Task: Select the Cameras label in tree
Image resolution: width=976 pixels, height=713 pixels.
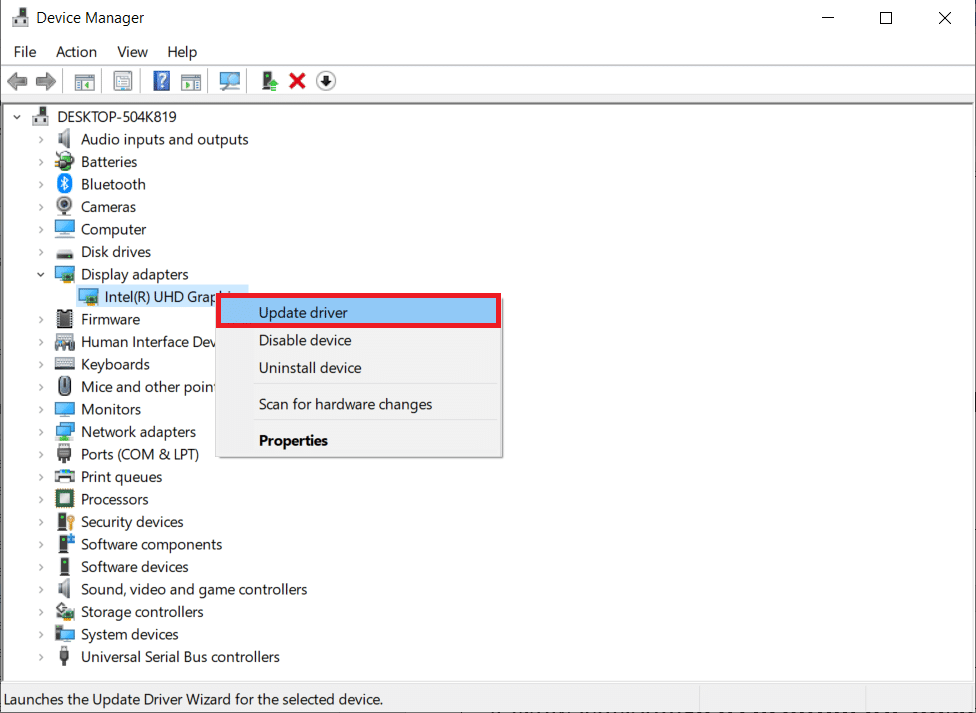Action: (108, 207)
